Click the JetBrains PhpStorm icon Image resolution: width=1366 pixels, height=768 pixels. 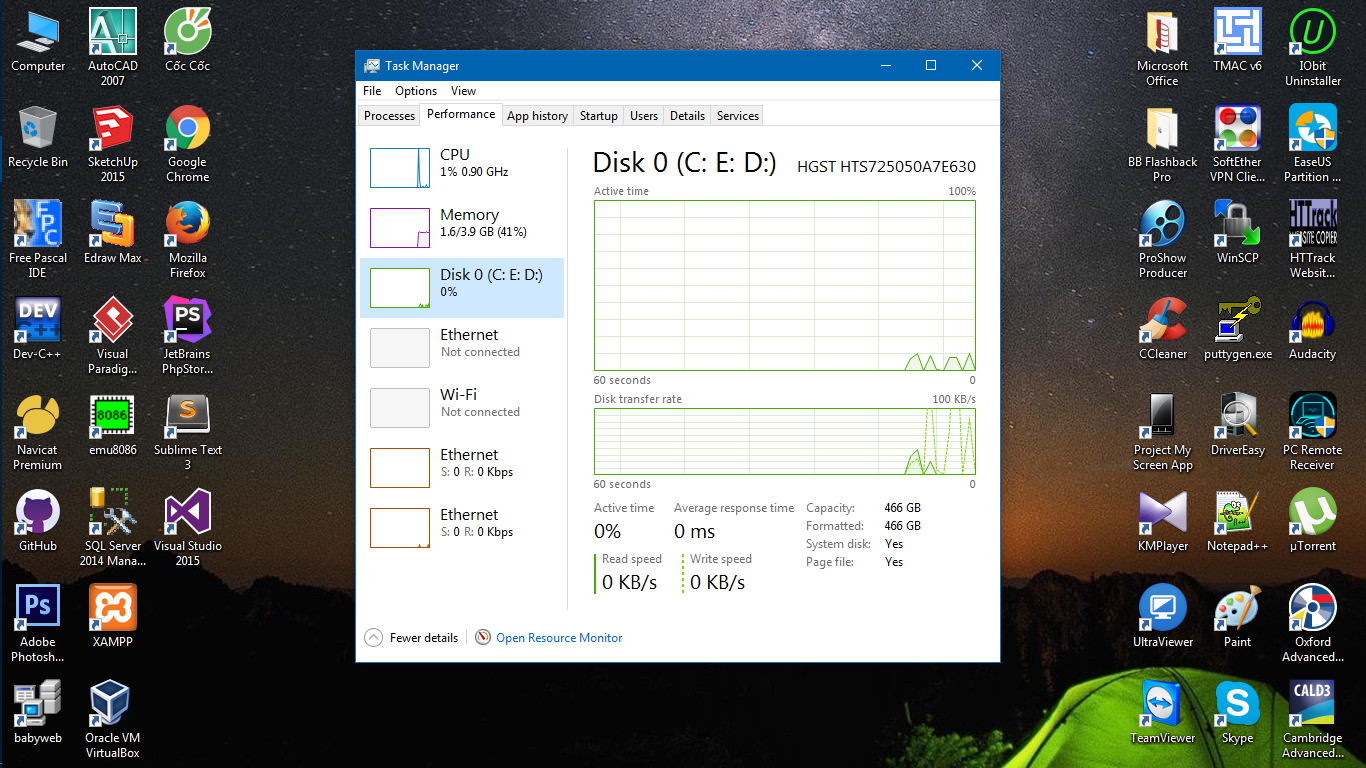coord(188,335)
